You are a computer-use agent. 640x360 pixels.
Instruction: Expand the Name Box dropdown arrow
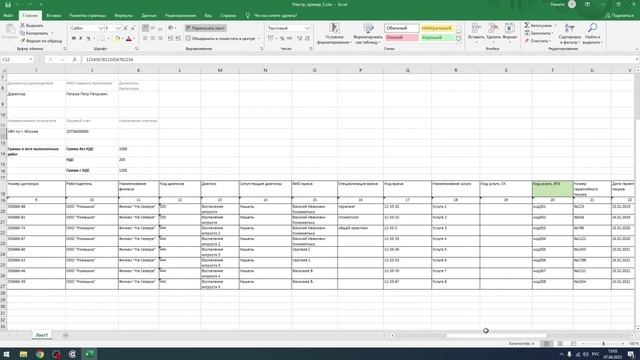pyautogui.click(x=31, y=60)
